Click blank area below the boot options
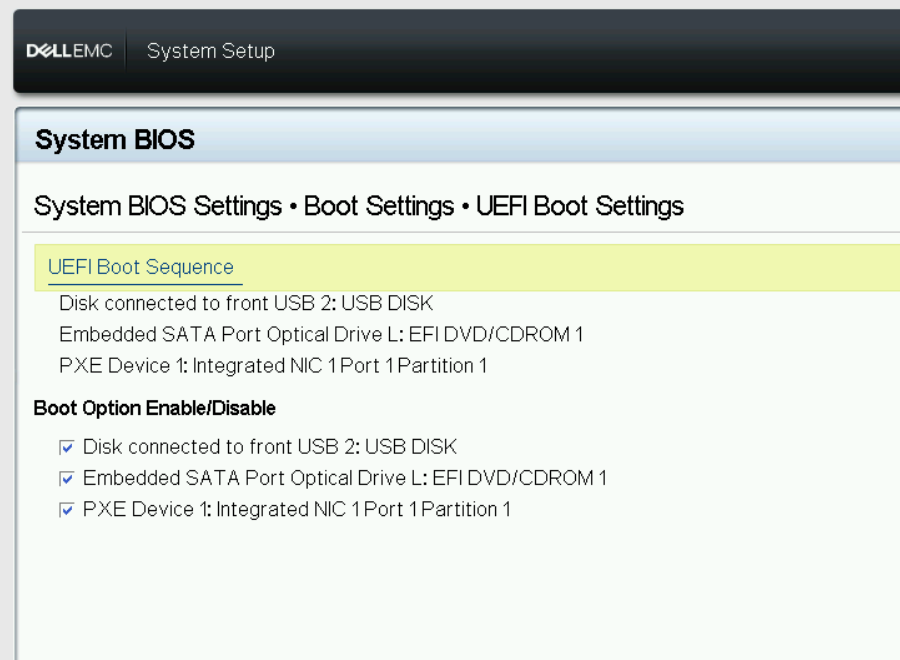This screenshot has width=900, height=660. click(459, 591)
